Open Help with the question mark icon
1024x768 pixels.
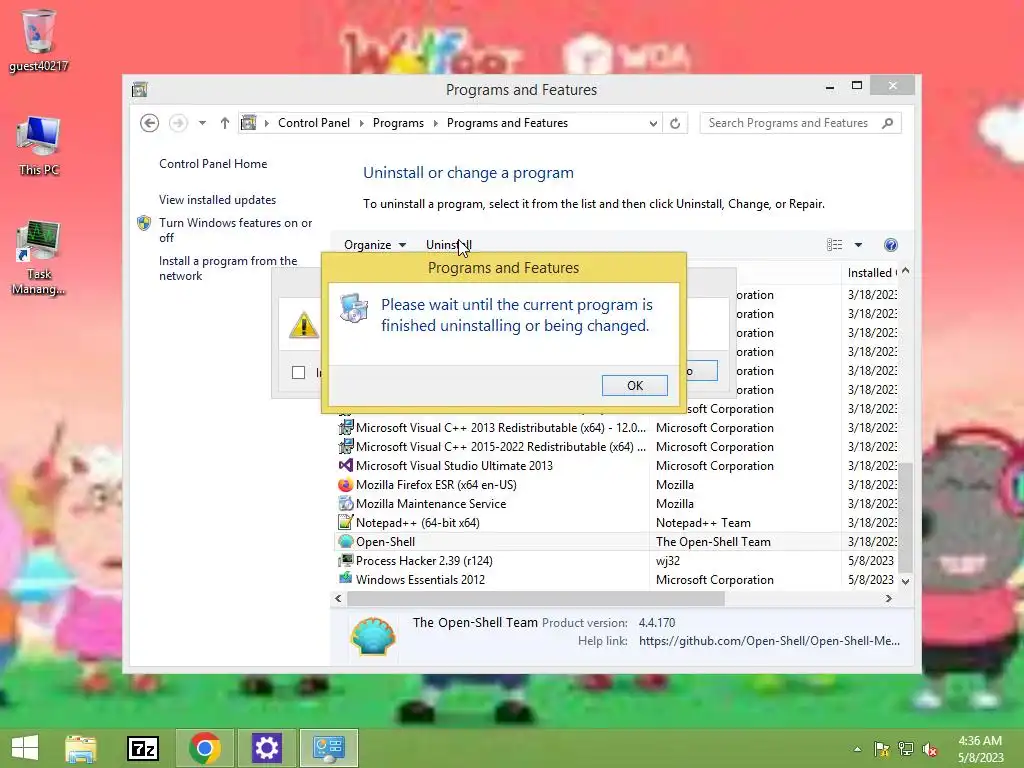click(891, 245)
